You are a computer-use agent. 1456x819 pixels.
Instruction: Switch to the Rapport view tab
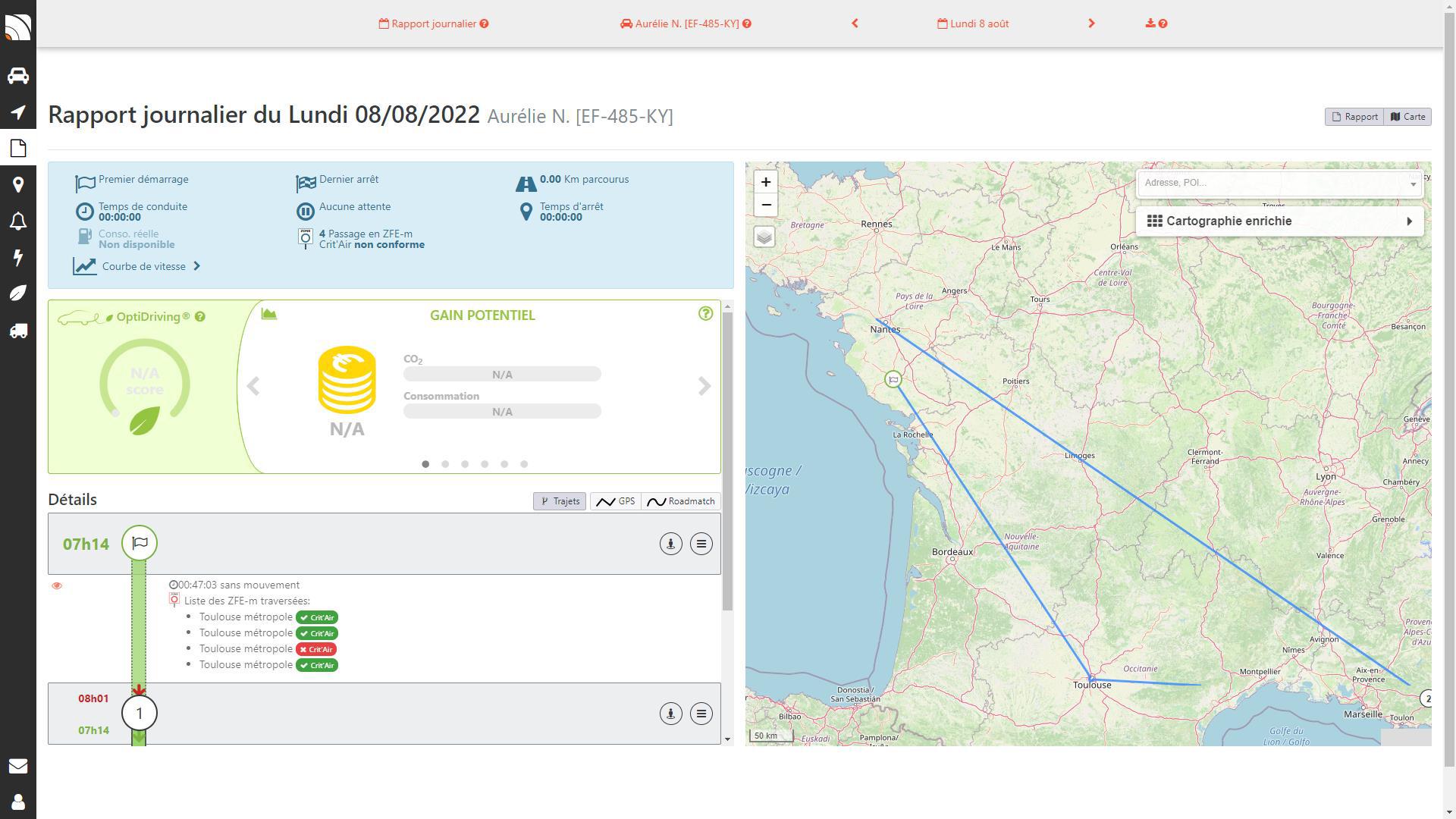click(x=1354, y=117)
